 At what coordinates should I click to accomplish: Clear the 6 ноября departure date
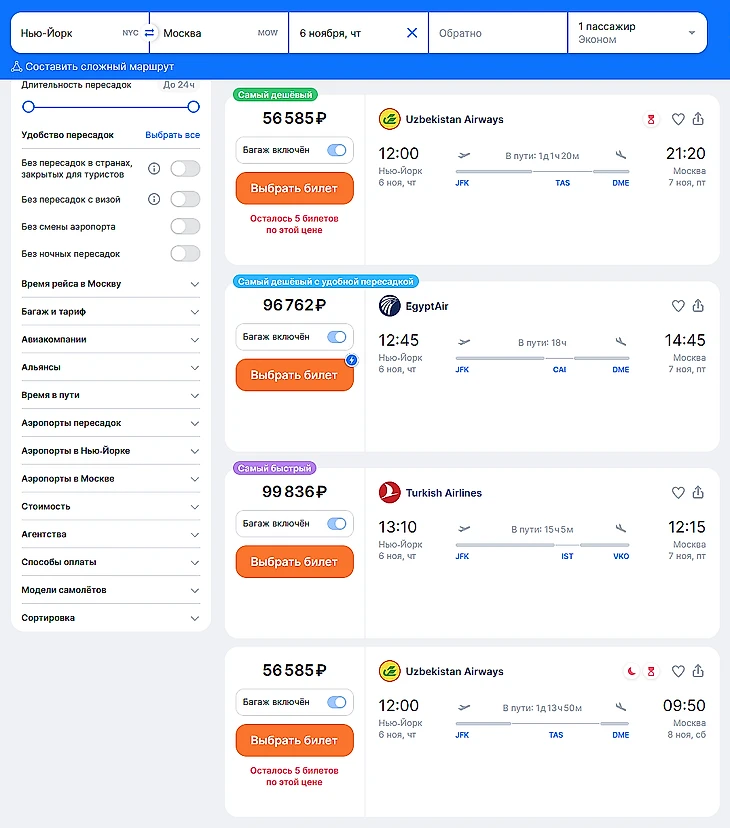pyautogui.click(x=412, y=33)
